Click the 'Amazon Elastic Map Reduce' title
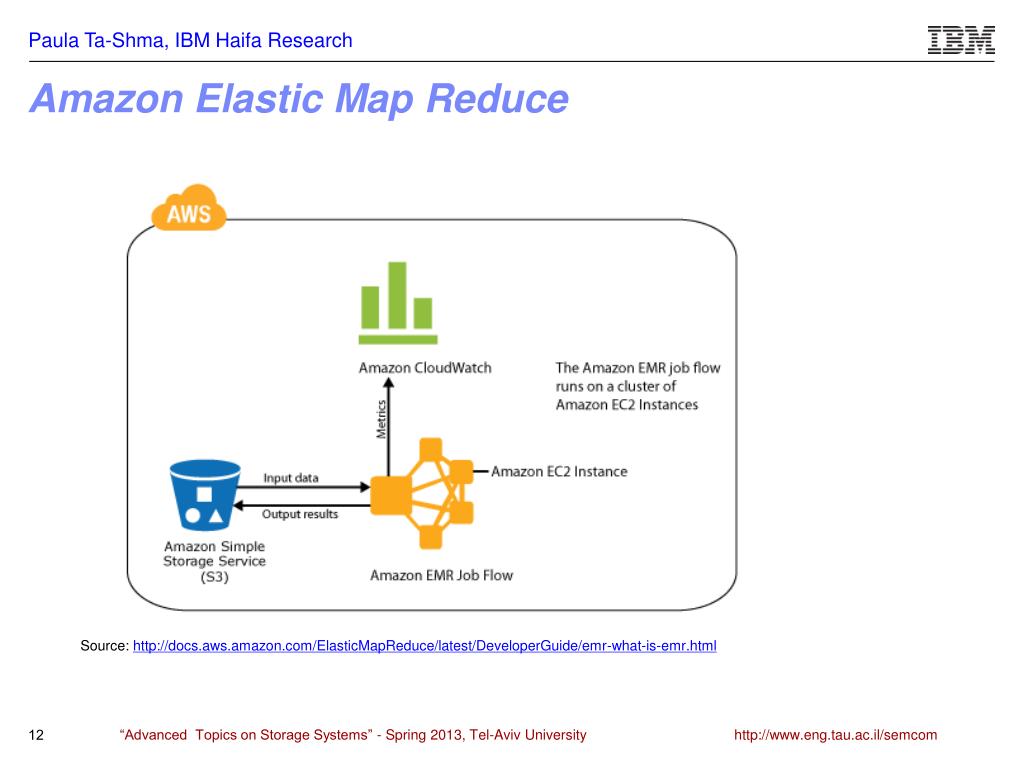This screenshot has width=1024, height=768. (299, 99)
